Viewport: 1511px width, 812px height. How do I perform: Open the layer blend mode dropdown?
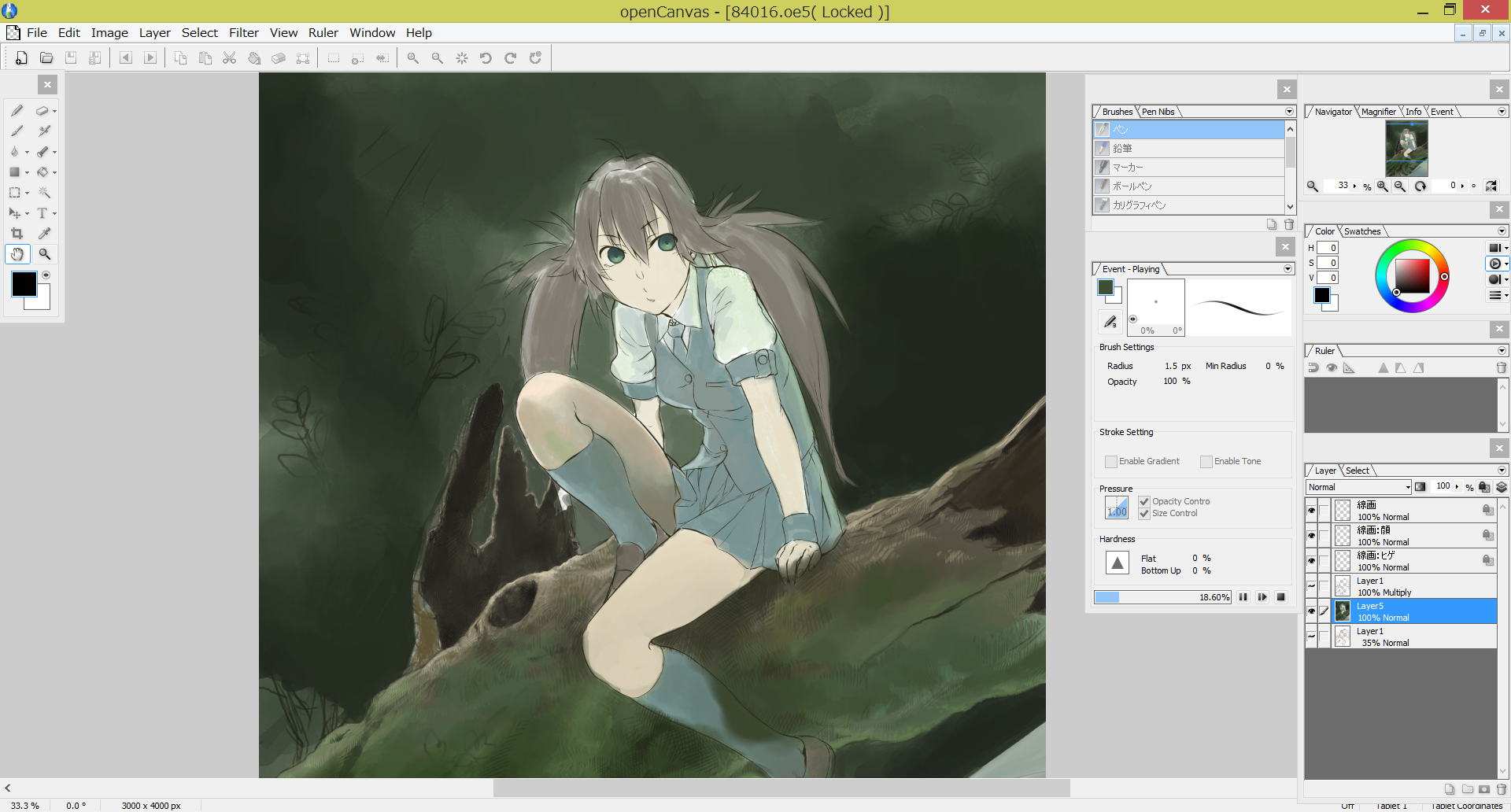click(x=1408, y=487)
